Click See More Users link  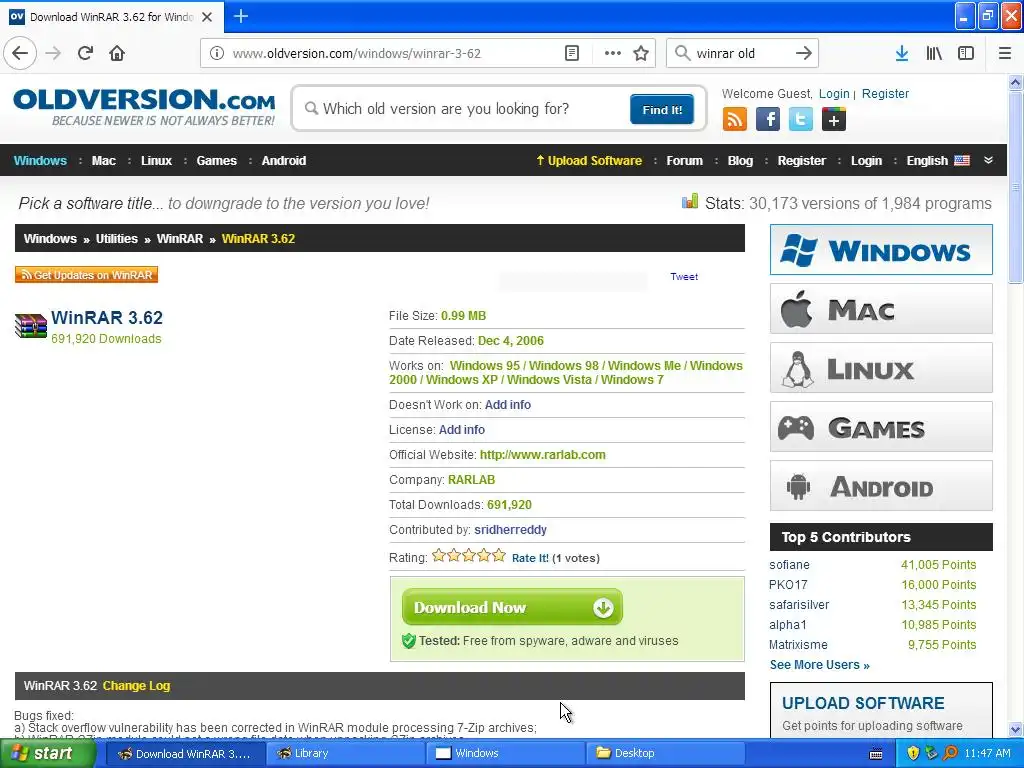(x=819, y=665)
